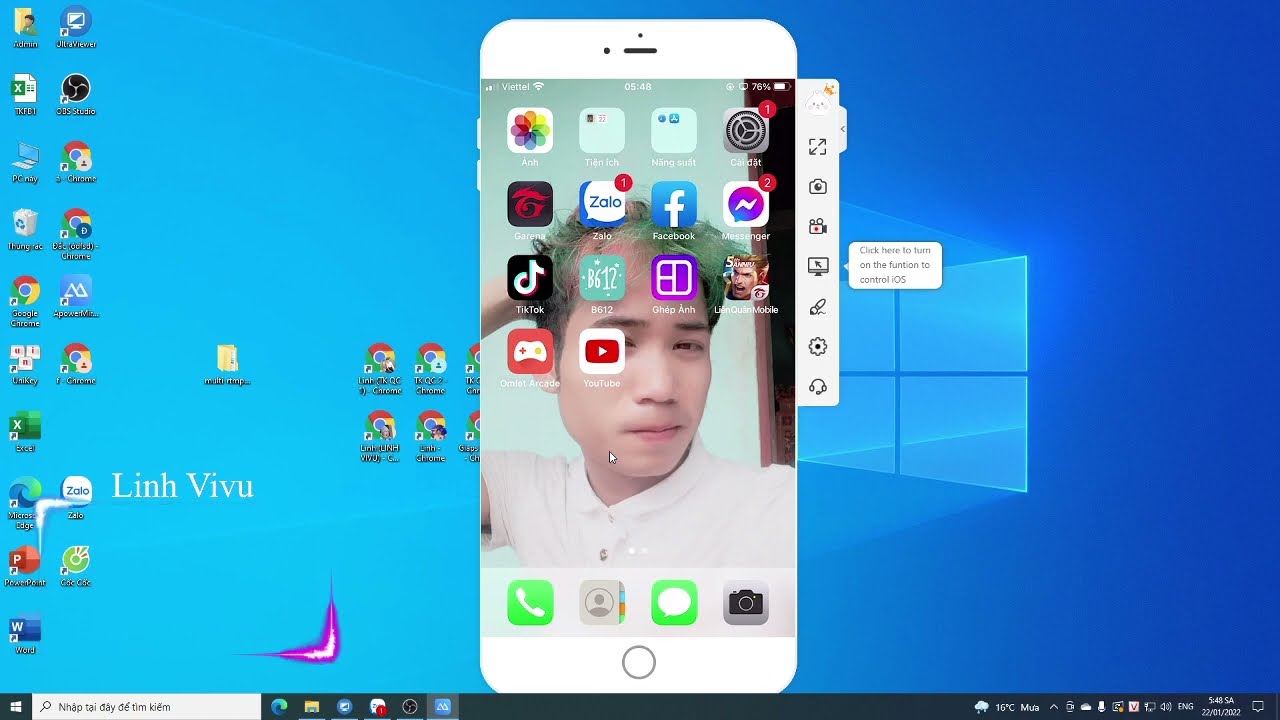Open the weather widget showing 16°C Mưa

[1007, 707]
